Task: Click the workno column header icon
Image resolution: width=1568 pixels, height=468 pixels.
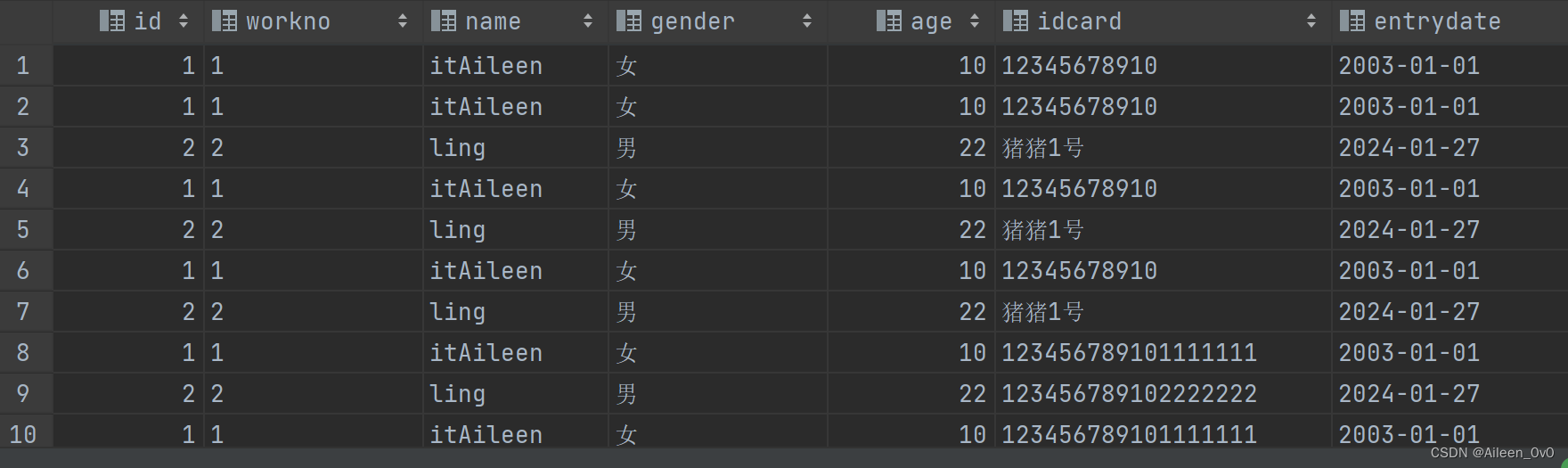Action: click(x=225, y=21)
